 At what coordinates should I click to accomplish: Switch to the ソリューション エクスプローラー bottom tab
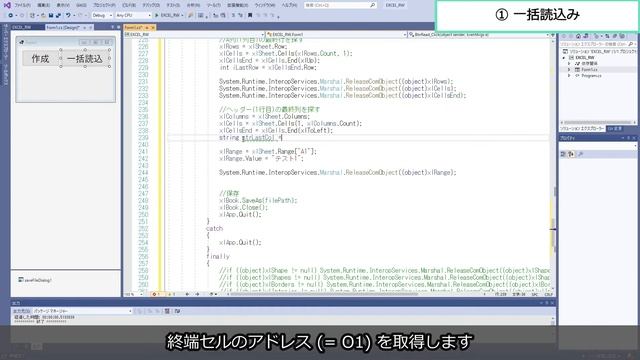(582, 129)
